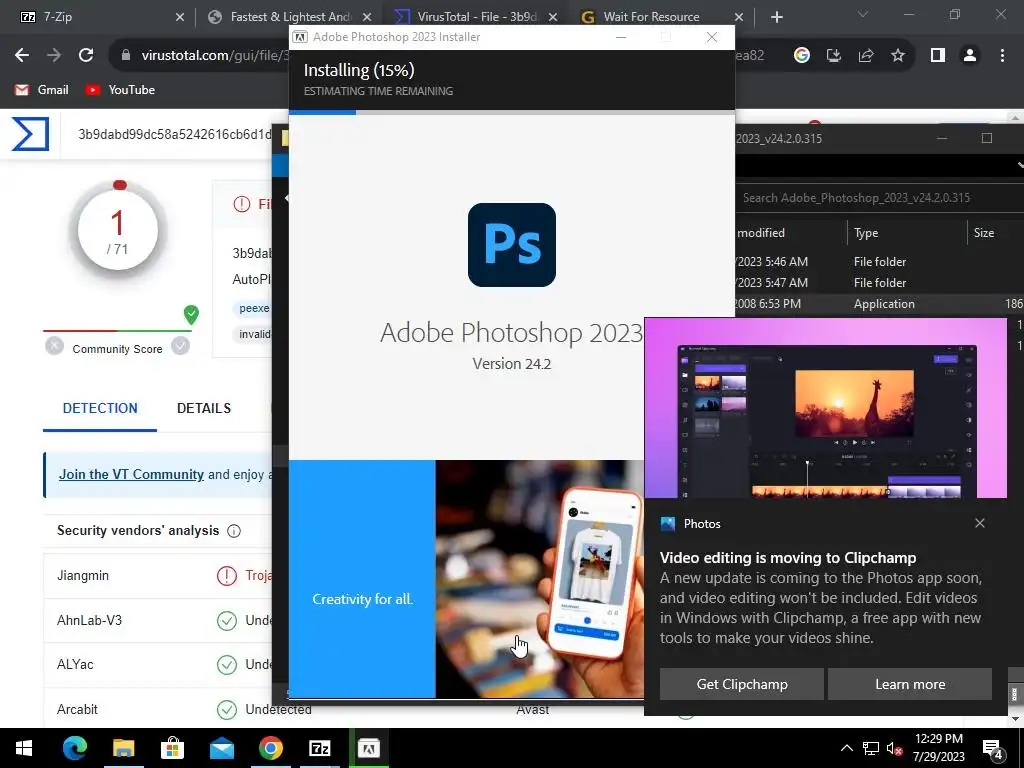This screenshot has width=1024, height=768.
Task: Open Microsoft Store from taskbar
Action: pos(172,748)
